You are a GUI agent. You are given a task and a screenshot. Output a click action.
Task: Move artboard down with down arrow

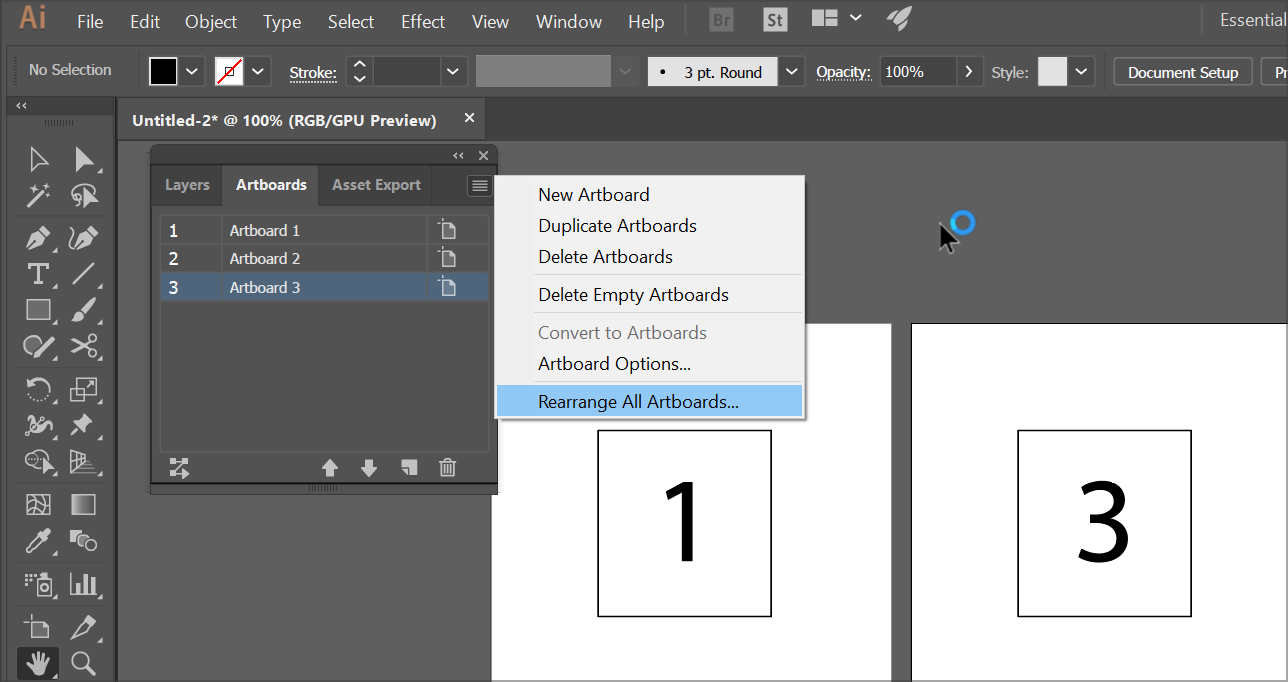coord(369,467)
